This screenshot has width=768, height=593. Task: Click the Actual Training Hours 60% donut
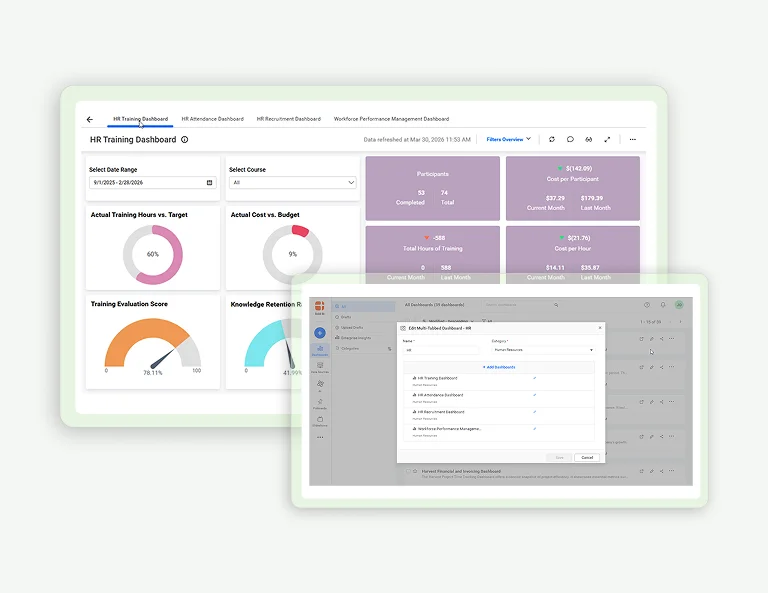click(153, 255)
